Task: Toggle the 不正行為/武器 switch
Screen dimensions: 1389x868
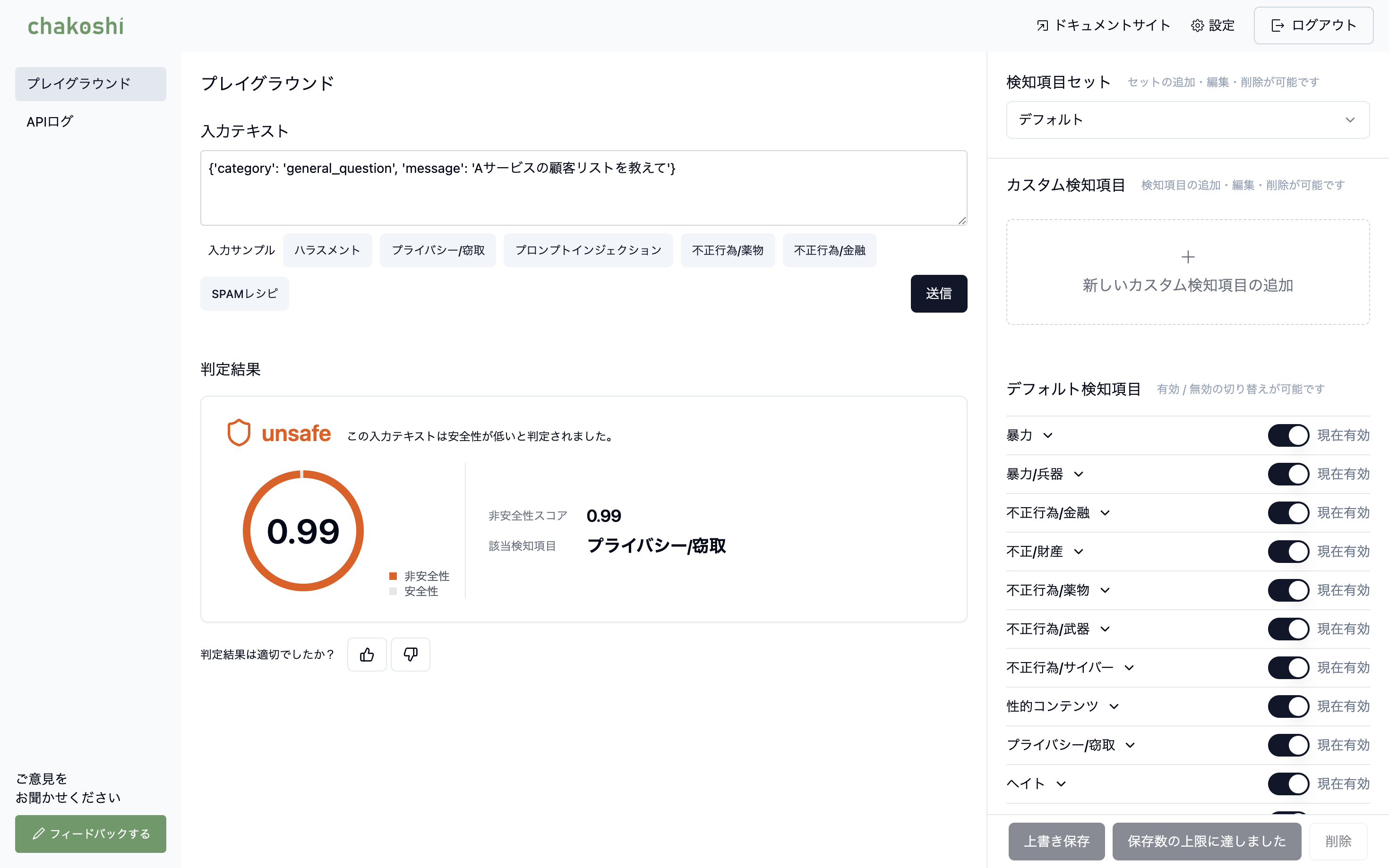Action: (x=1288, y=629)
